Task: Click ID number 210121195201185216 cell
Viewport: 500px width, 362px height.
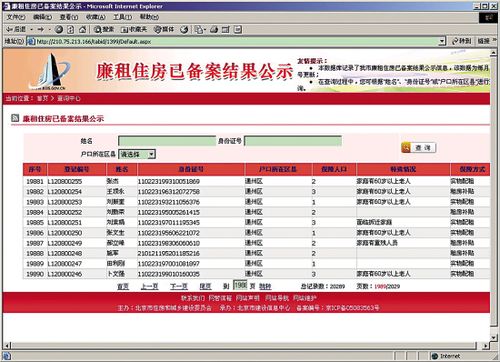Action: coord(169,253)
